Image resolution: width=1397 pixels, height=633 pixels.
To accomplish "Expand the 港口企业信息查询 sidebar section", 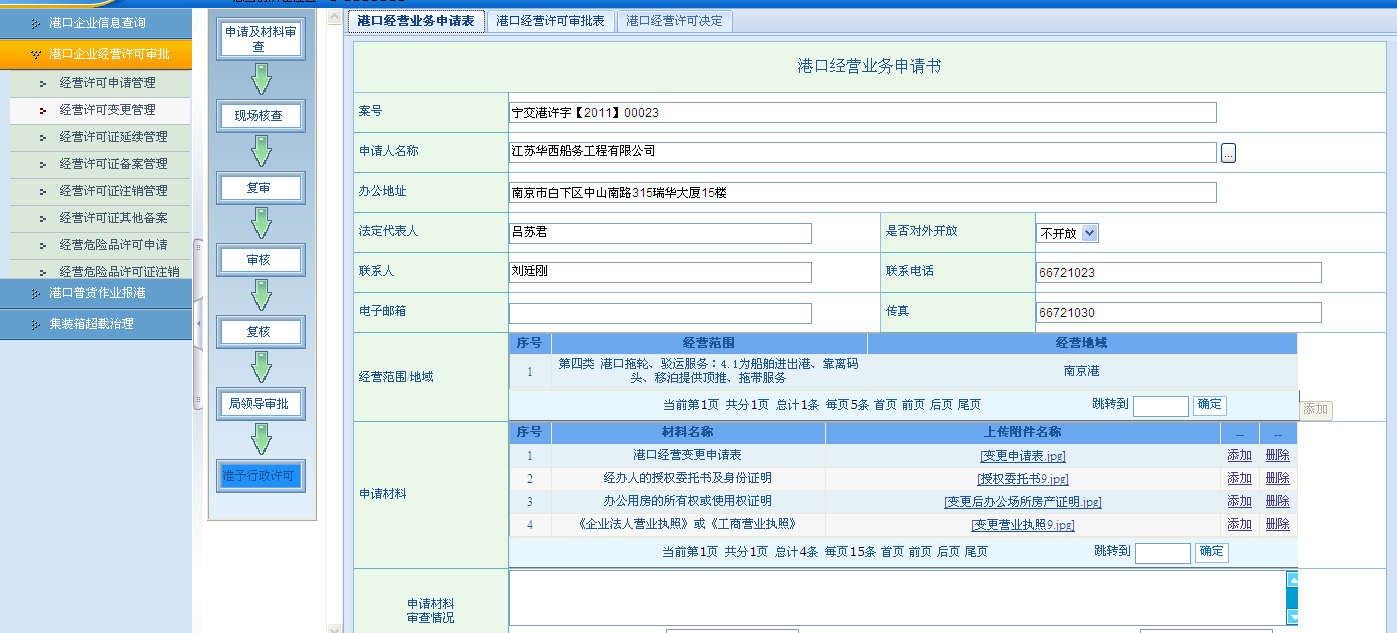I will tap(96, 22).
